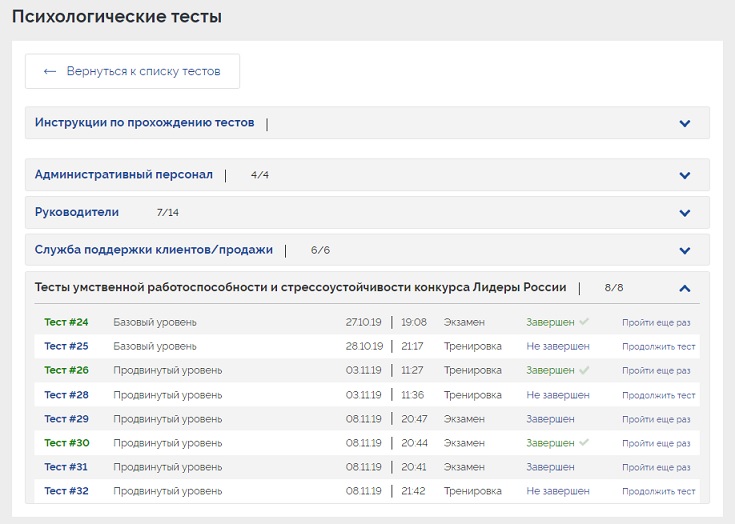
Task: Retake Тест #24 via Пройти еще раз
Action: coord(656,323)
